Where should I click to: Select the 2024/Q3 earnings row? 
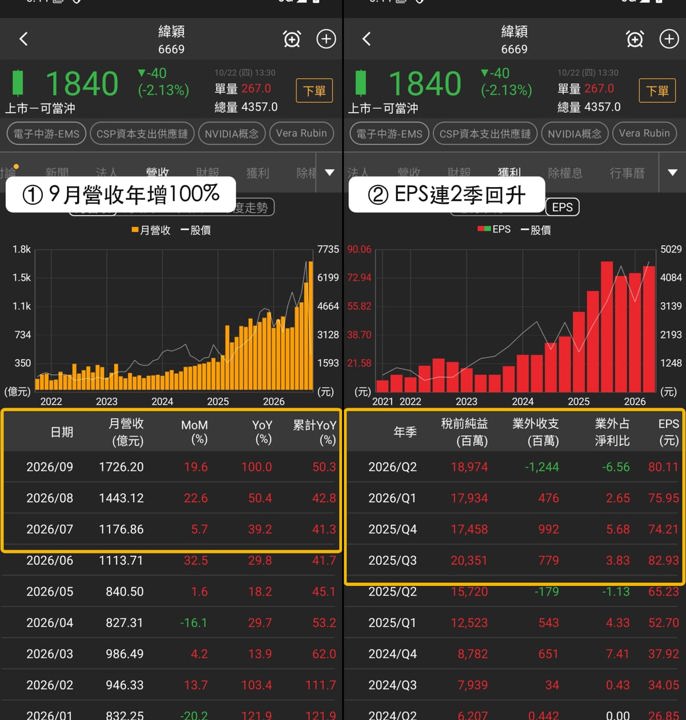515,685
